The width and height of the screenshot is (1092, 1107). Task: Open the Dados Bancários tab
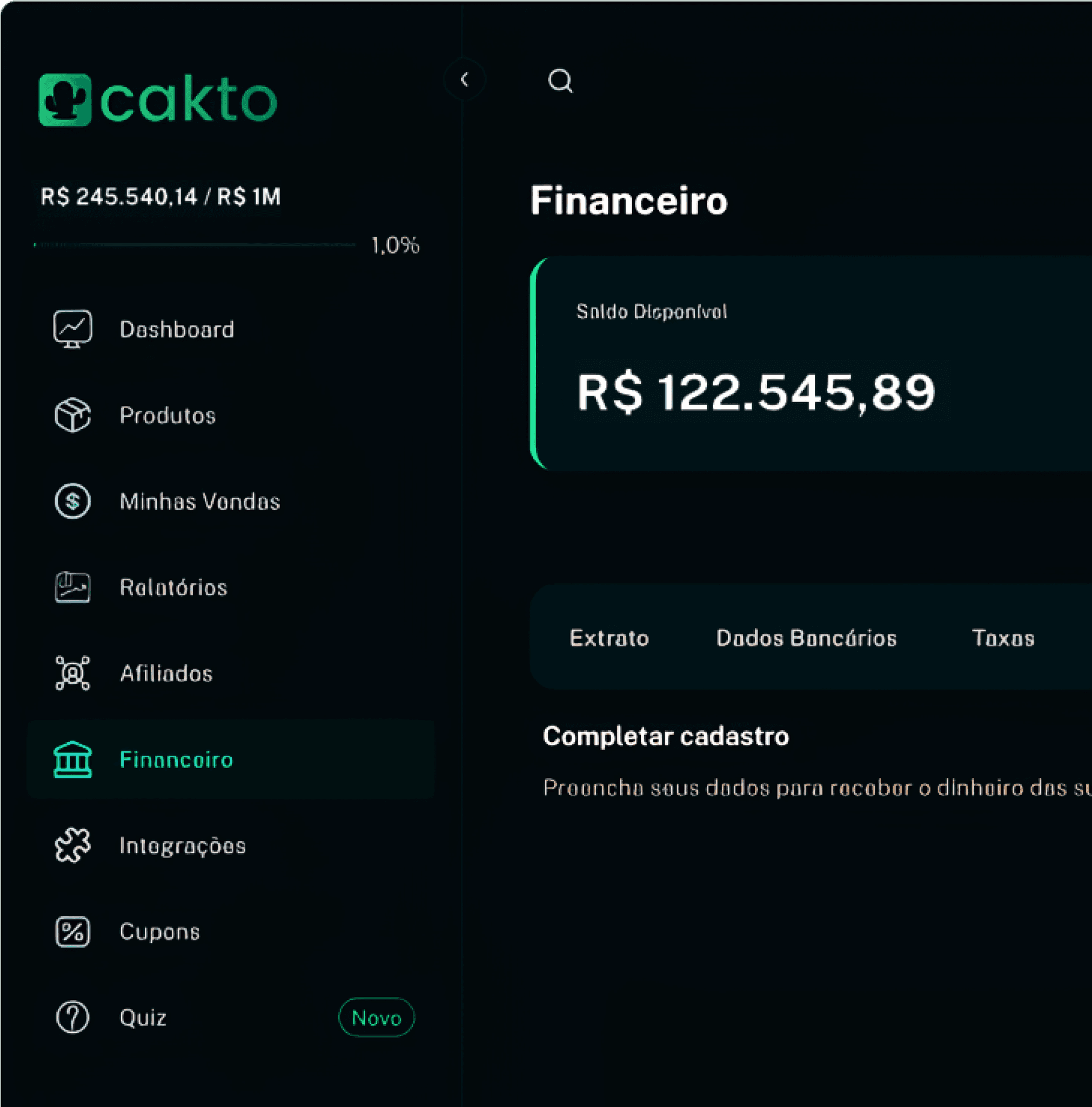806,638
